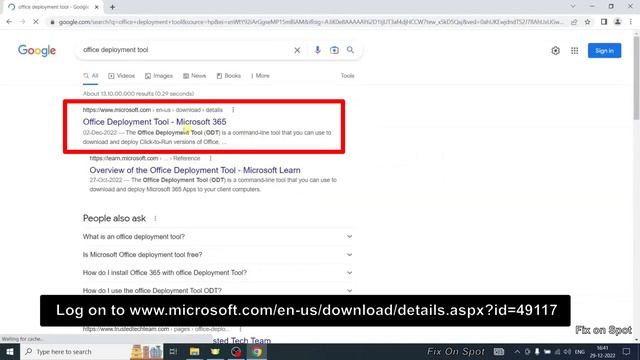Close the office deployment tool tab
The width and height of the screenshot is (640, 360).
[97, 7]
